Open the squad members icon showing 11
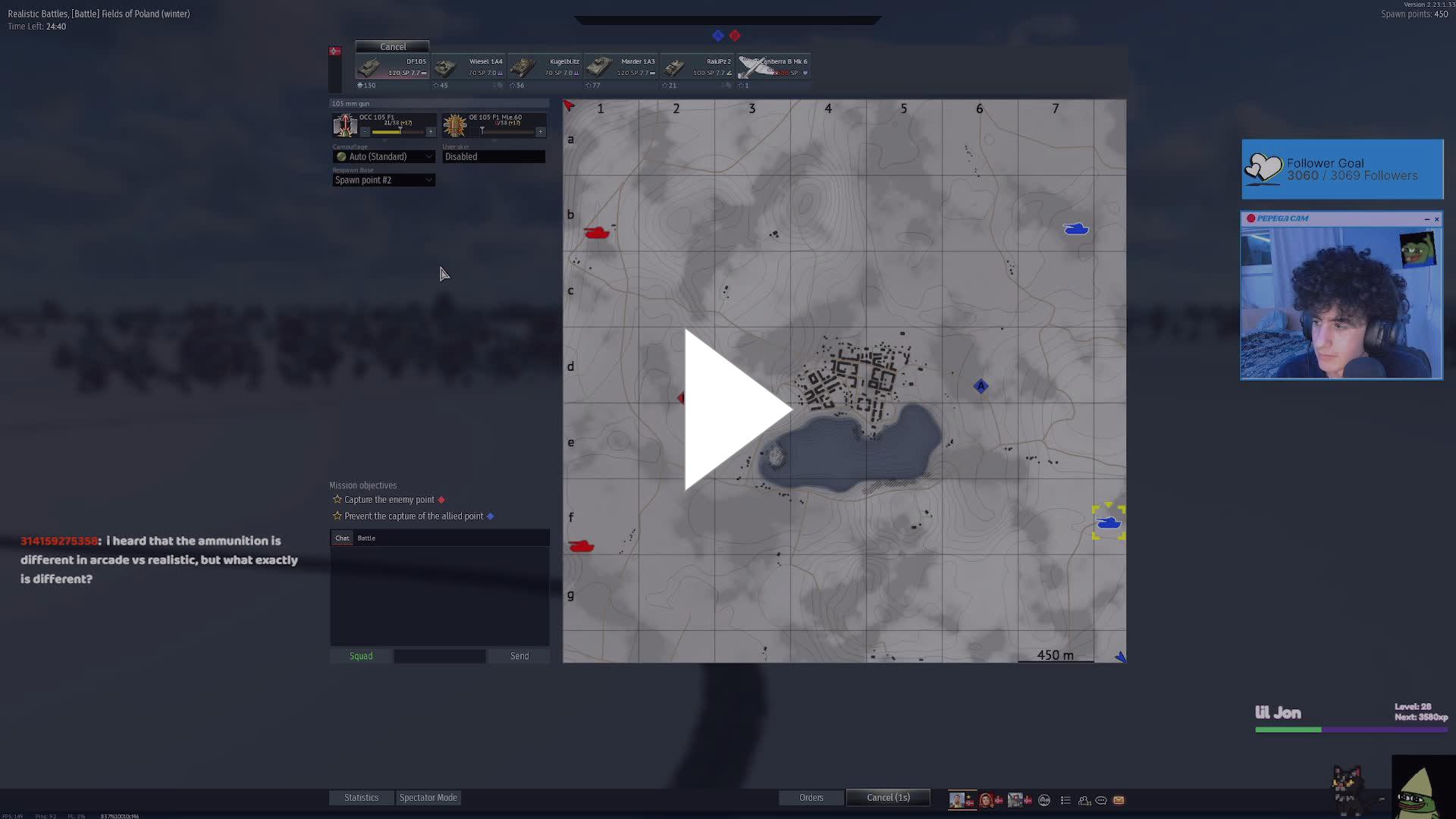Screen dimensions: 1456x819 [1084, 800]
